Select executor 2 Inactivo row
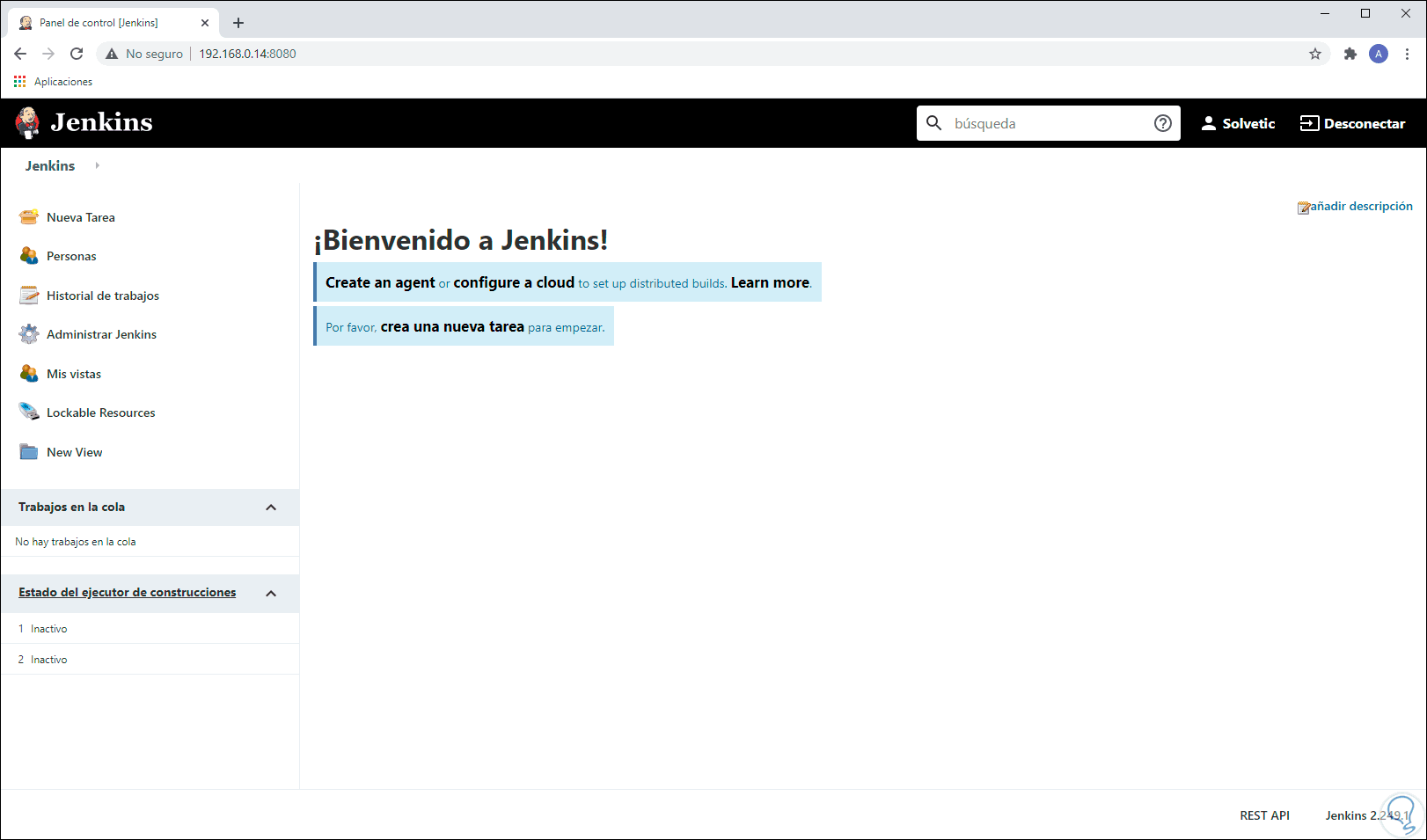This screenshot has height=840, width=1427. tap(150, 660)
